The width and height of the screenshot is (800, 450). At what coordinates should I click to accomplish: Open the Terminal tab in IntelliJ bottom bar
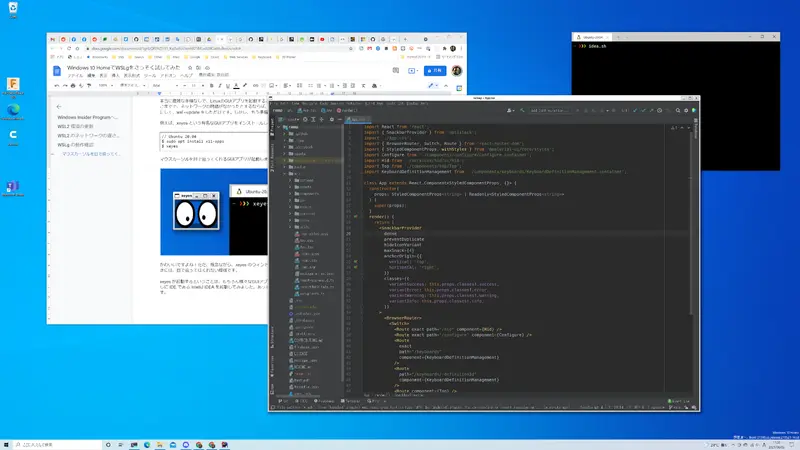click(x=351, y=401)
